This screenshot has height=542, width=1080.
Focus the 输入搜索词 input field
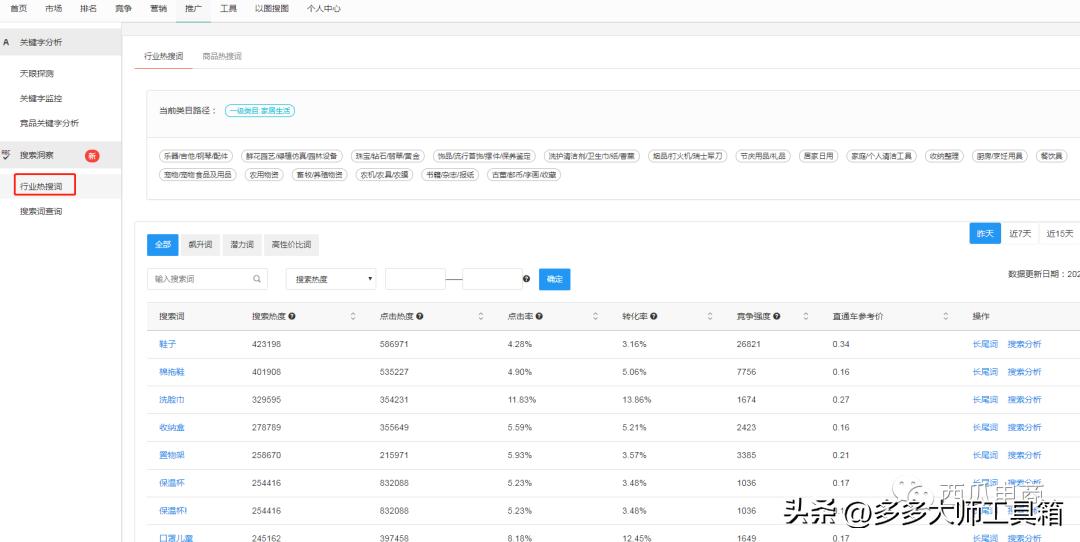coord(198,279)
